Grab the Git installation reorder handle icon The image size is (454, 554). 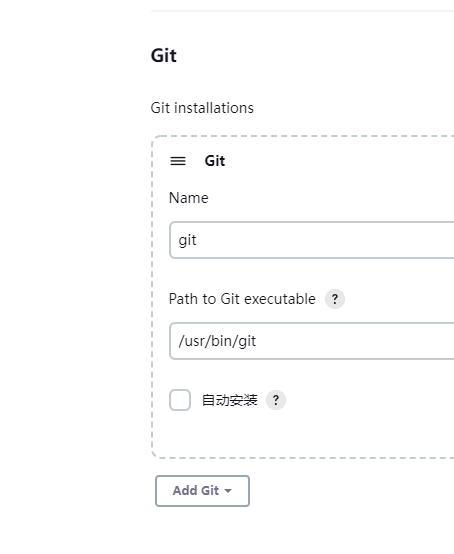(x=178, y=161)
